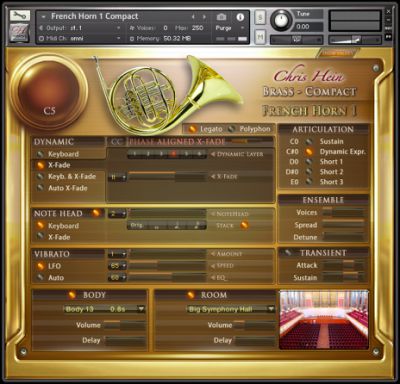Image resolution: width=400 pixels, height=384 pixels.
Task: Select Keyboard dynamic mode
Action: point(40,154)
